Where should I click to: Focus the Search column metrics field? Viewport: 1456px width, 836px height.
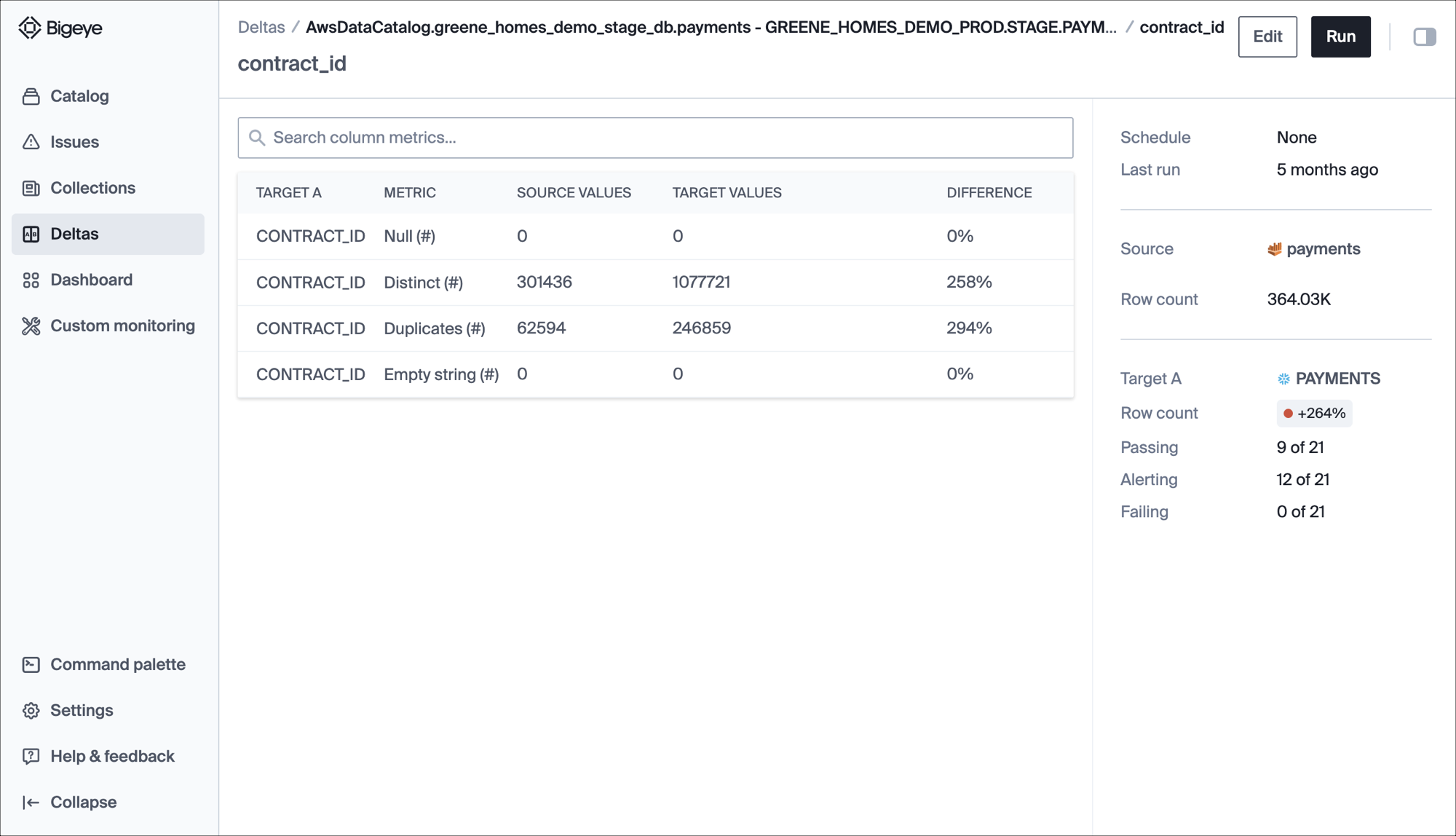[x=655, y=138]
